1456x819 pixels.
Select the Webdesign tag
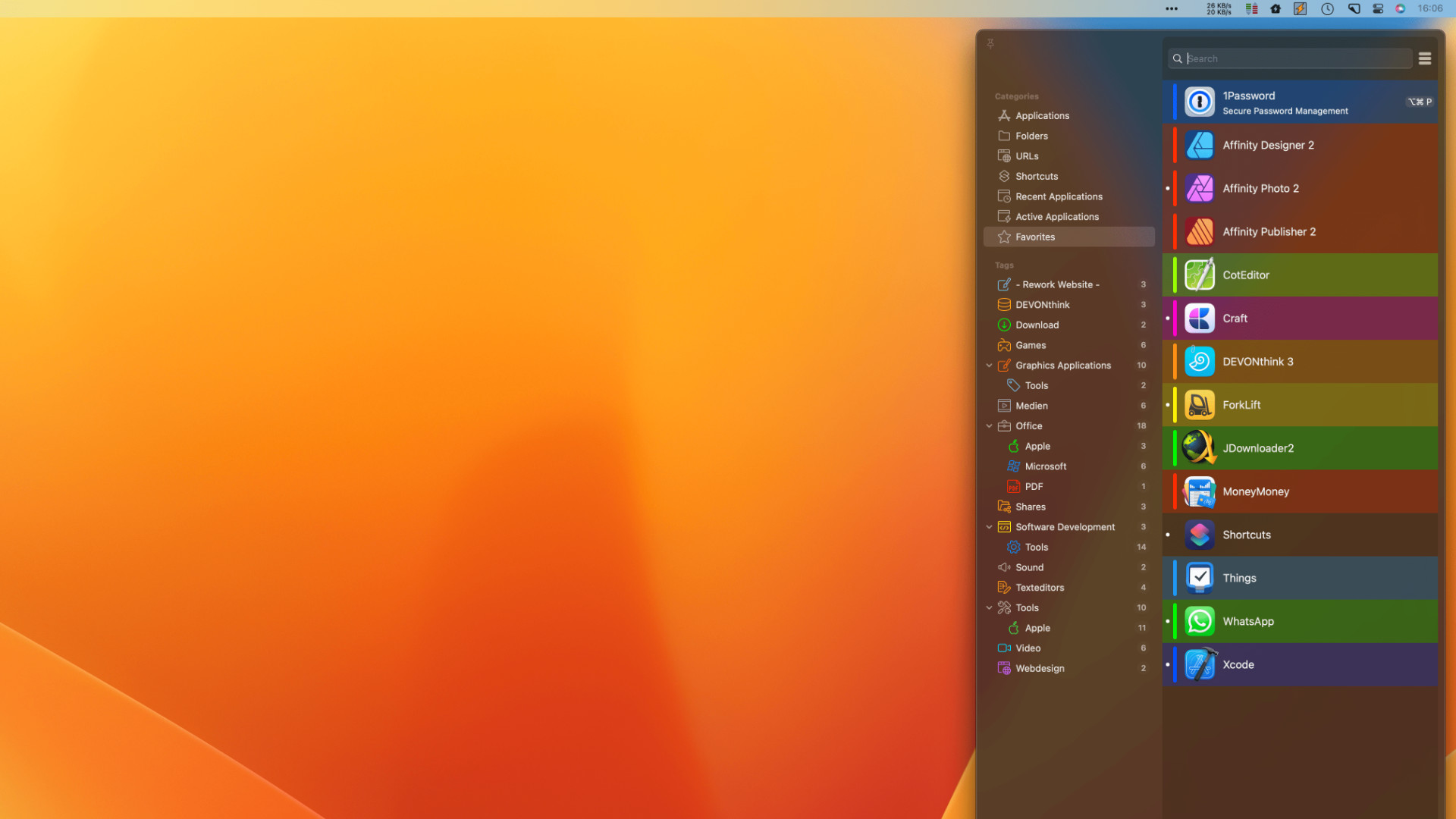pos(1040,668)
